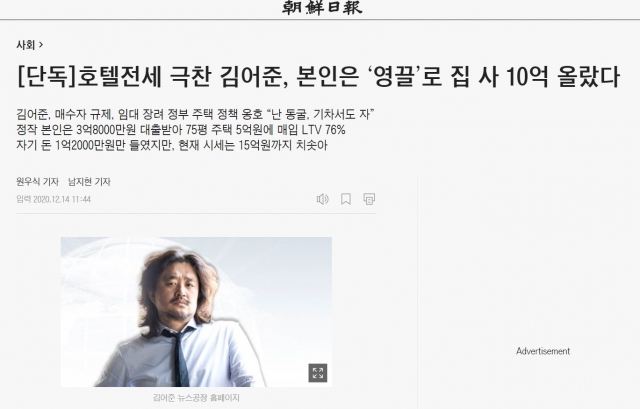The width and height of the screenshot is (640, 409).
Task: Click the subtitle line starting 김어준, 매수자 규제
Action: click(x=196, y=114)
